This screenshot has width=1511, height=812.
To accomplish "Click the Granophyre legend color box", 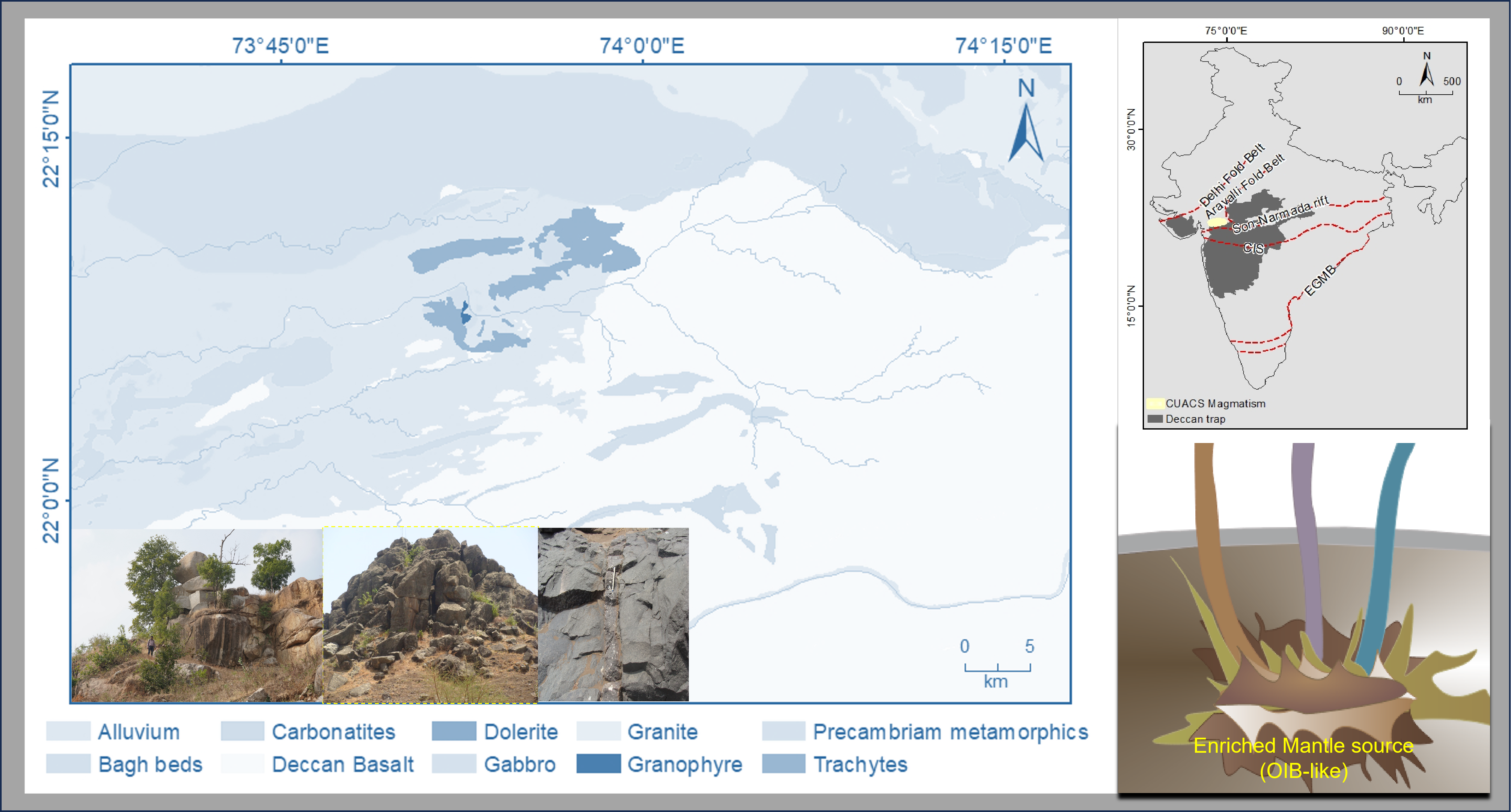I will [598, 763].
